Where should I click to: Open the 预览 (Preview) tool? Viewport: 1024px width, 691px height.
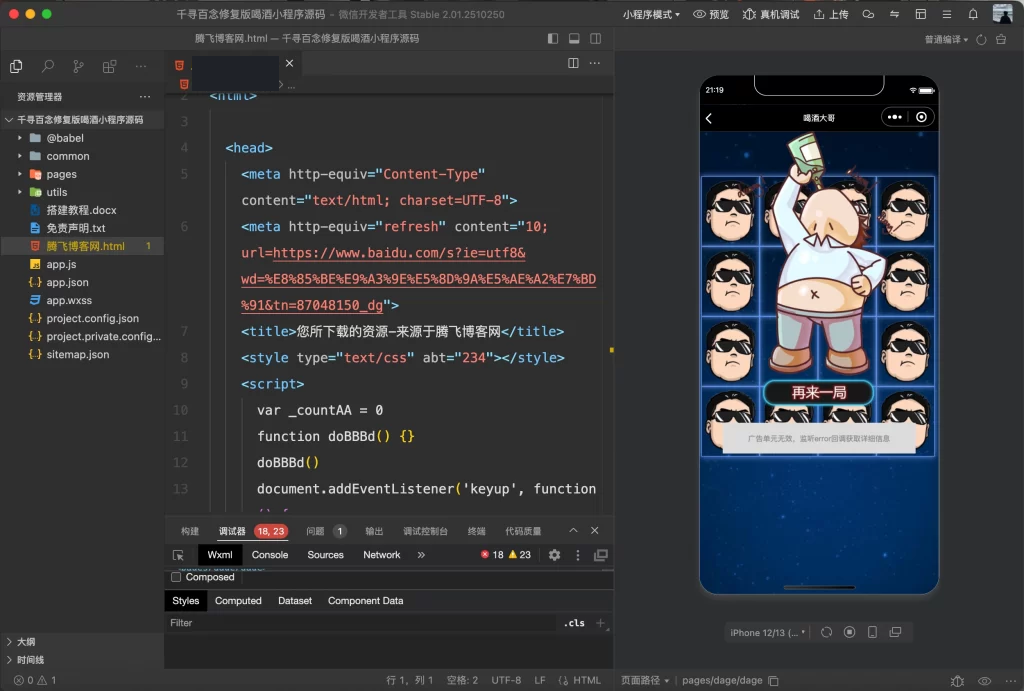coord(710,14)
